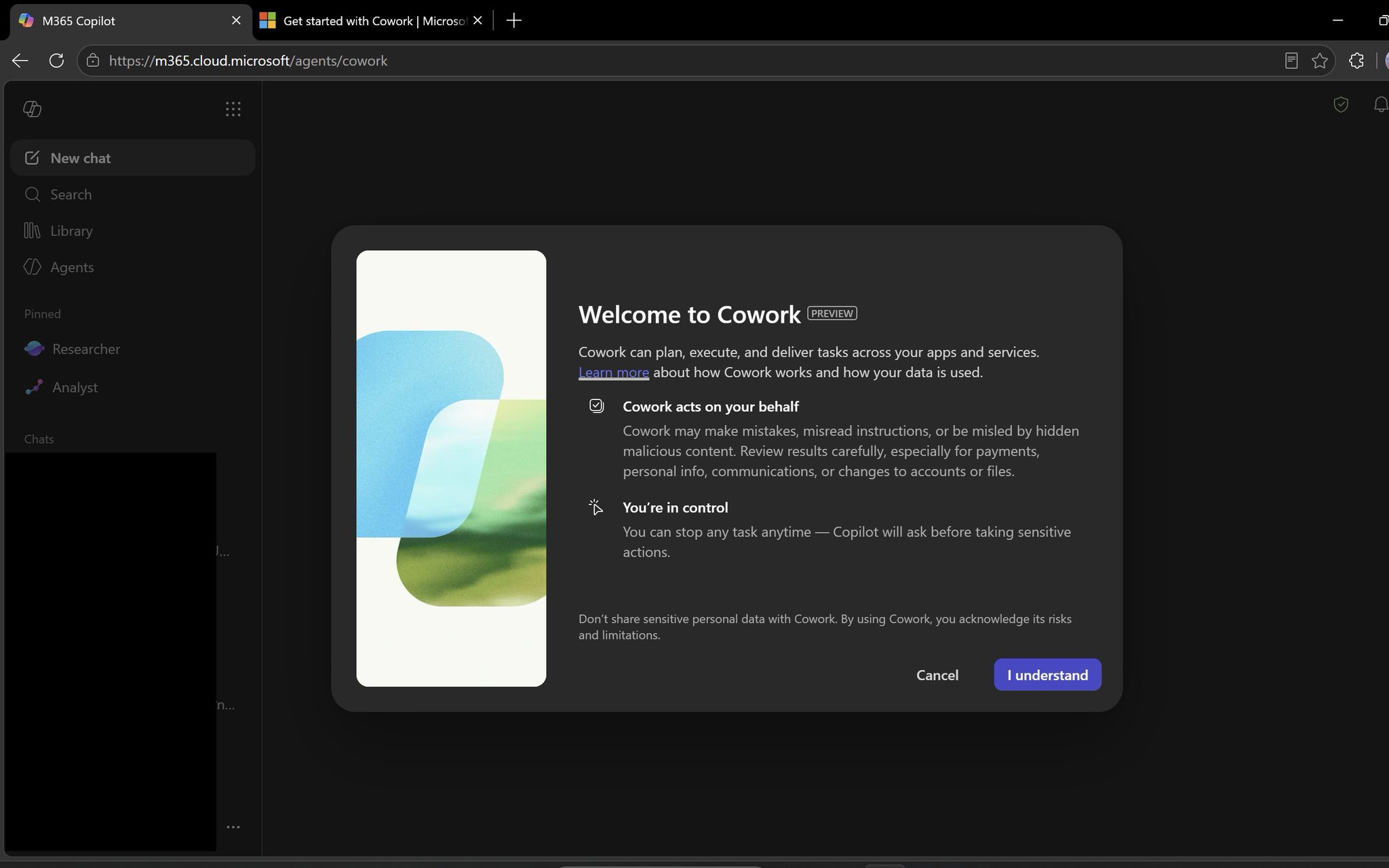Click the checkmark icon beside Cowork acts

click(x=596, y=406)
